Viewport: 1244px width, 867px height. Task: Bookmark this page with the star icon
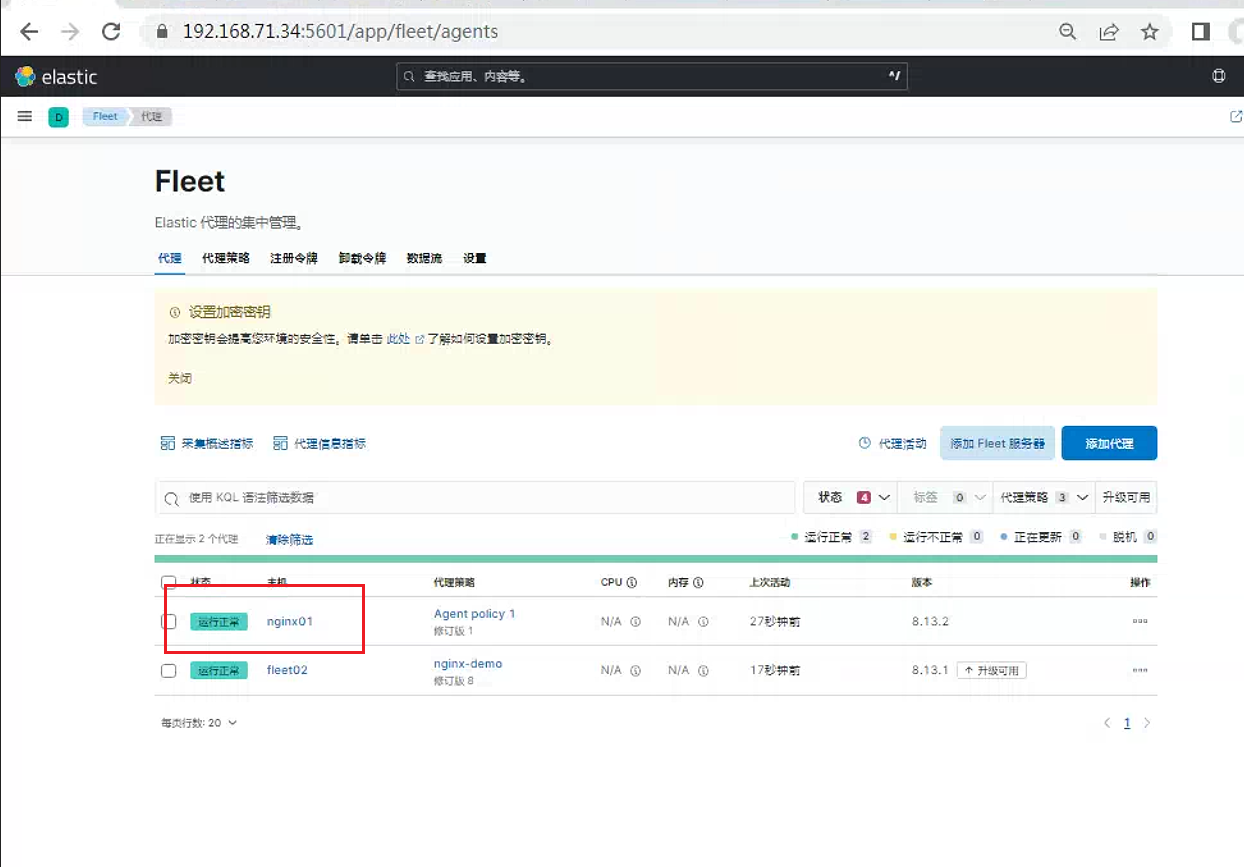(1150, 32)
